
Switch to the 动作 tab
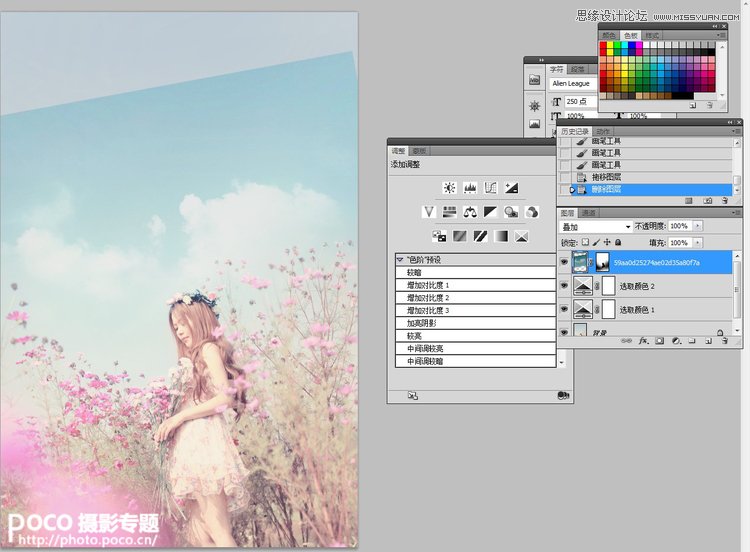(603, 131)
